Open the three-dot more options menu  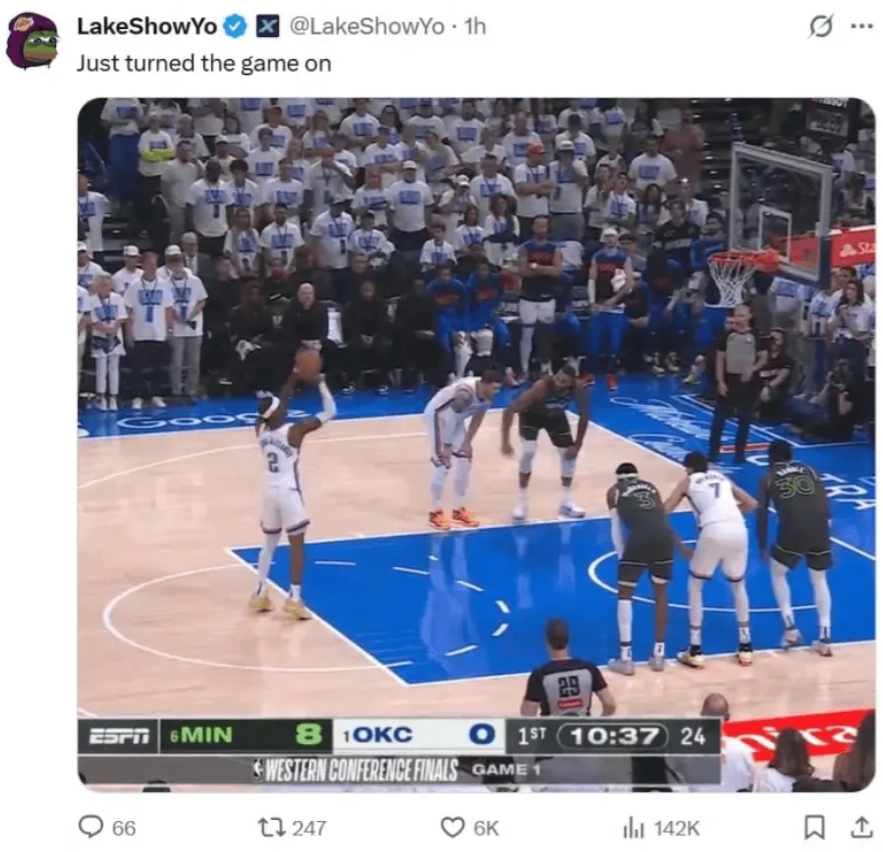pos(862,26)
